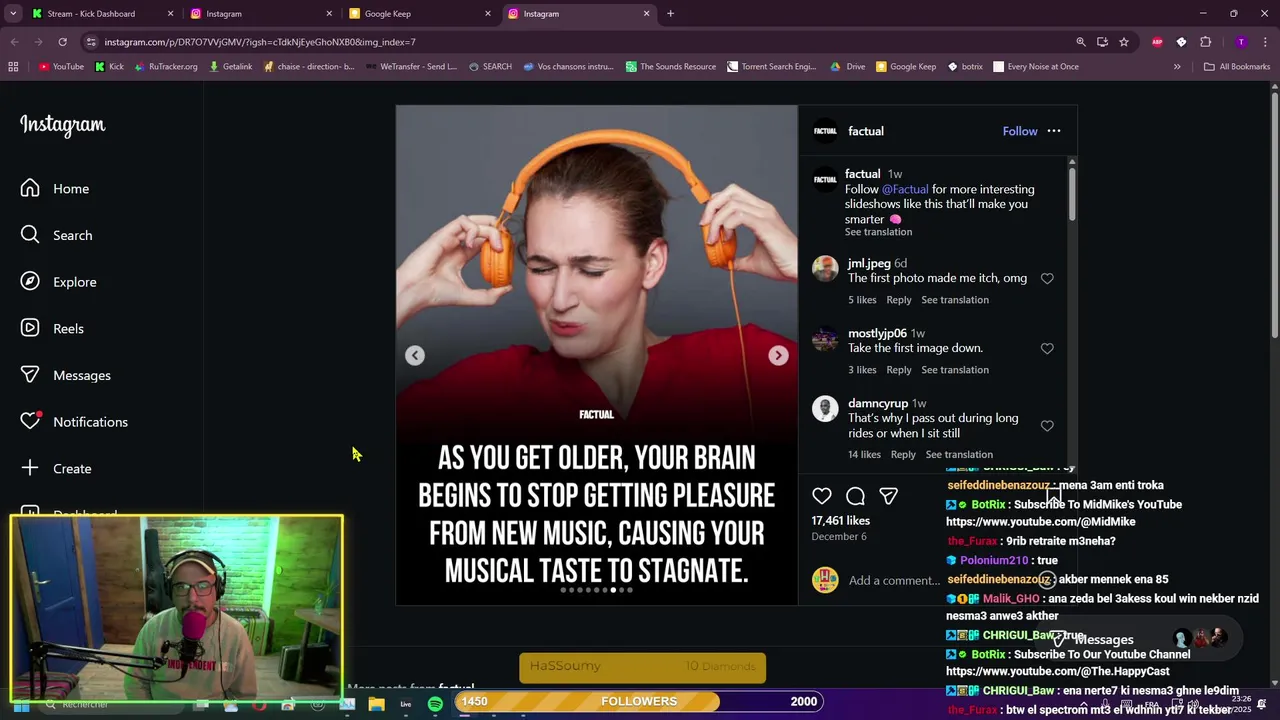
Task: Click the site info icon in address bar
Action: 91,42
